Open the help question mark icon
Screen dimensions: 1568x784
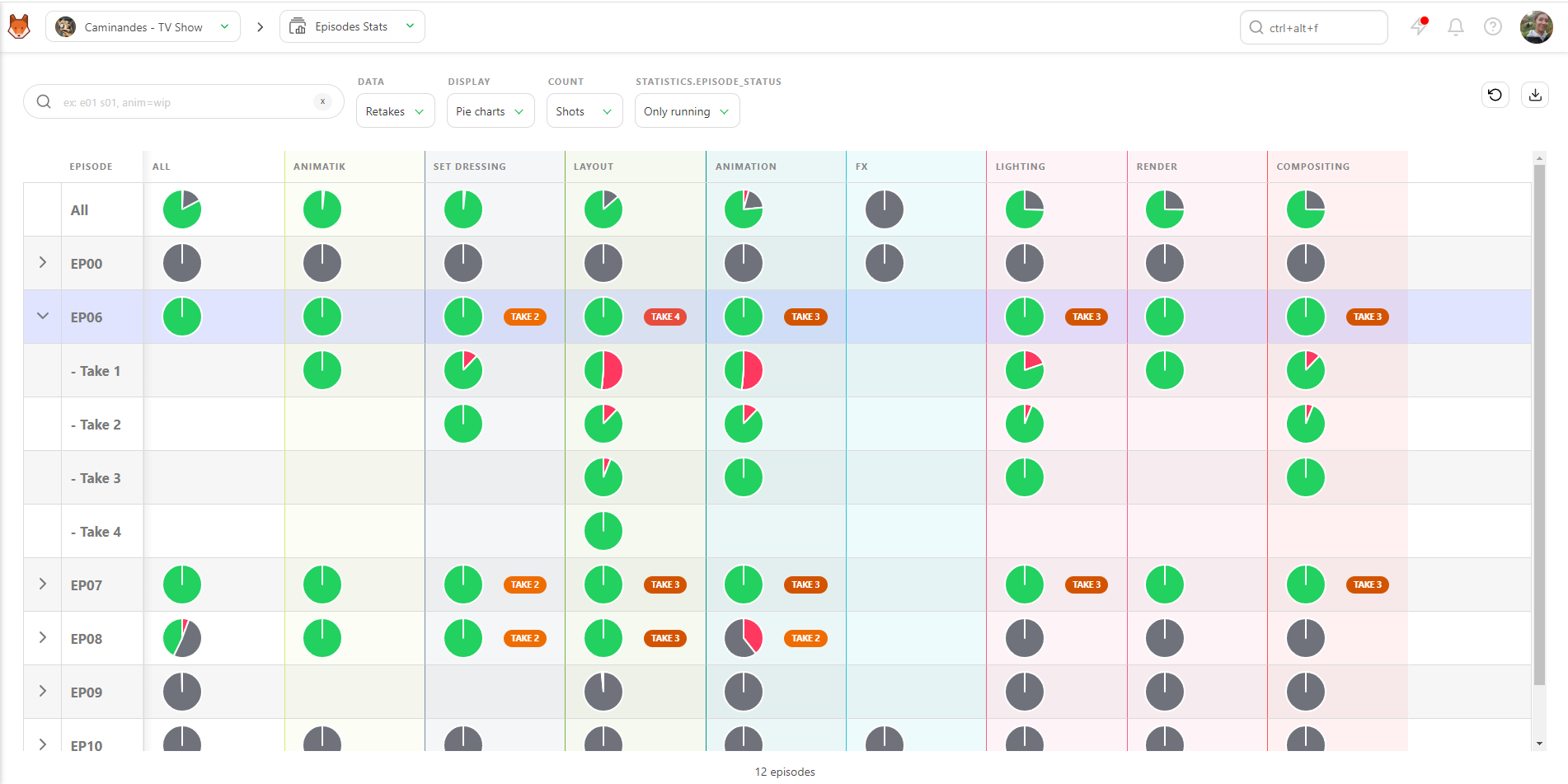pos(1493,27)
